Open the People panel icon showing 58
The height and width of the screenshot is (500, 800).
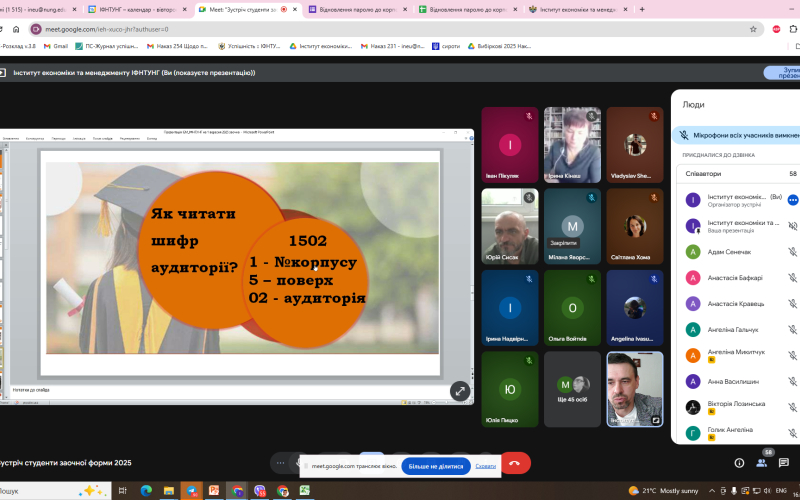click(x=766, y=462)
